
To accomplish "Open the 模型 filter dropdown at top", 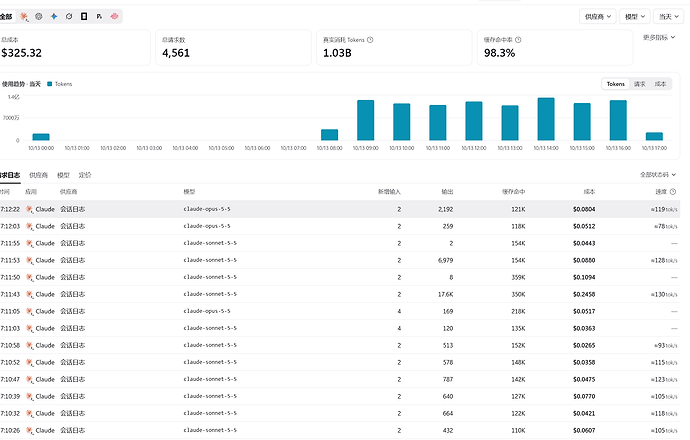I will point(635,17).
